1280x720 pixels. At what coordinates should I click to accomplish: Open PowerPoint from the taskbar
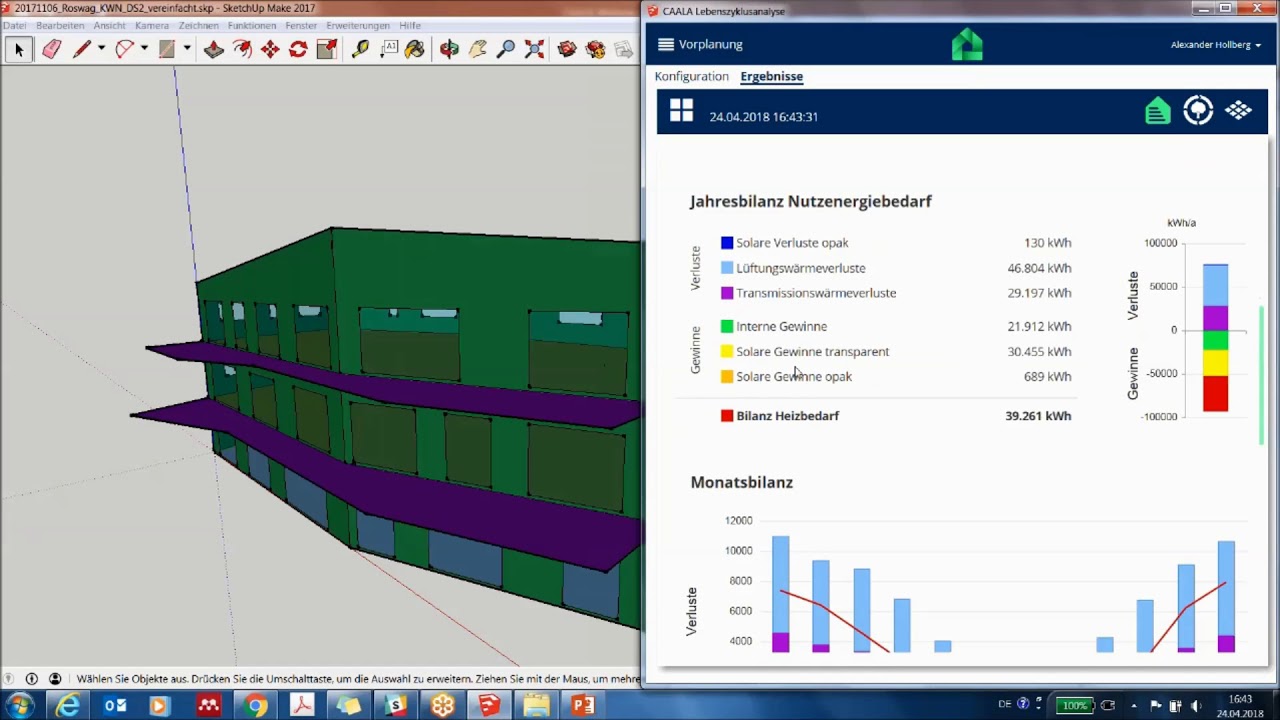583,706
